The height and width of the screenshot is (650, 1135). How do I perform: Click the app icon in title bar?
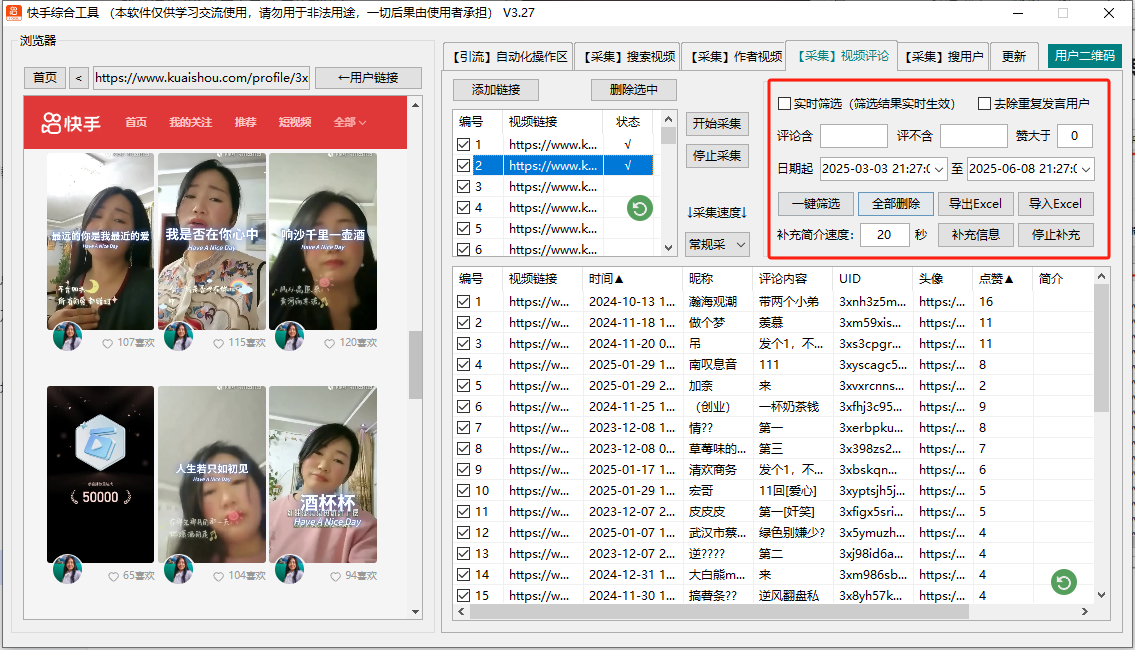(x=13, y=13)
